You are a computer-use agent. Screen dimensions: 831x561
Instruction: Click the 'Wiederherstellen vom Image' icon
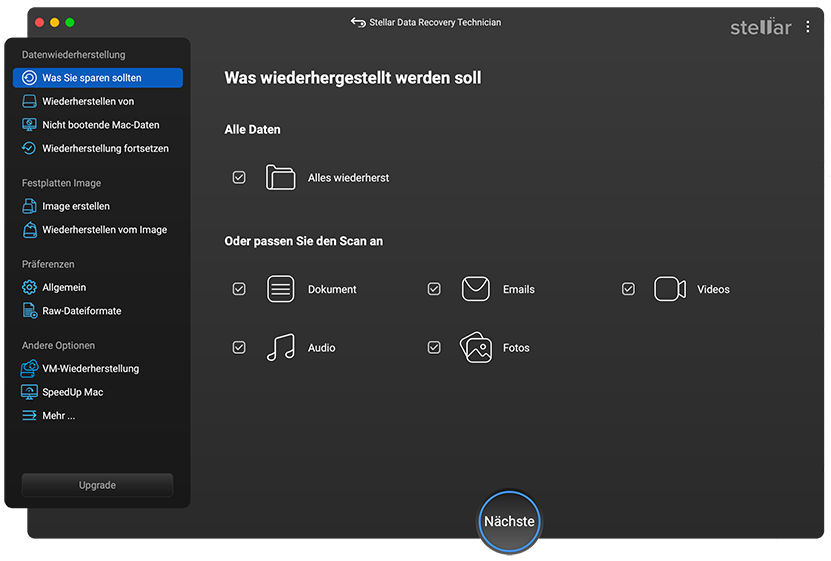tap(30, 230)
